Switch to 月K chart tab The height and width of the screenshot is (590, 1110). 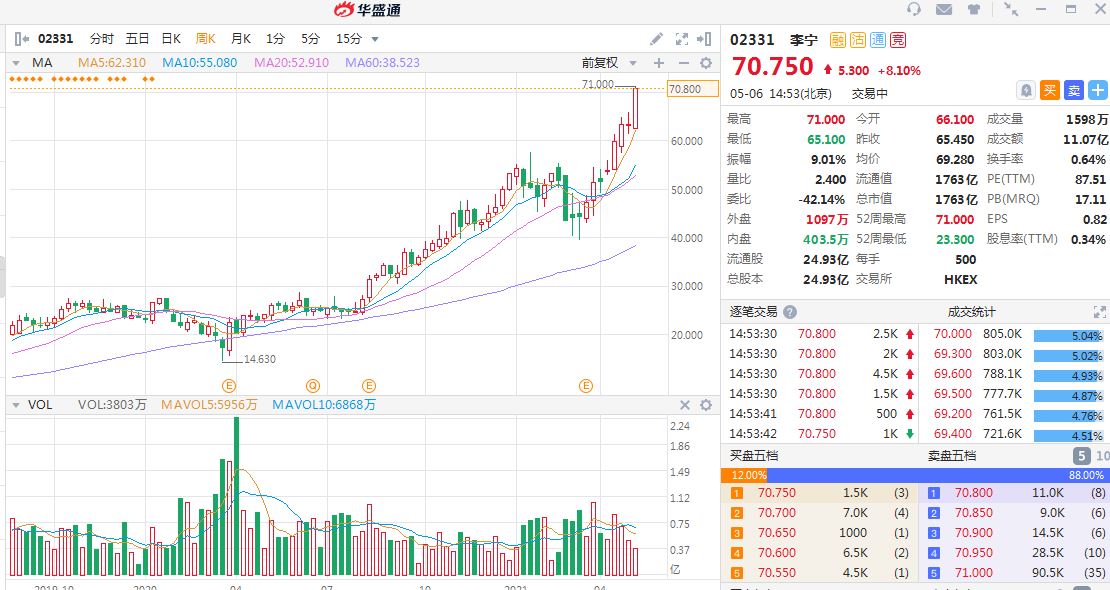[x=240, y=39]
